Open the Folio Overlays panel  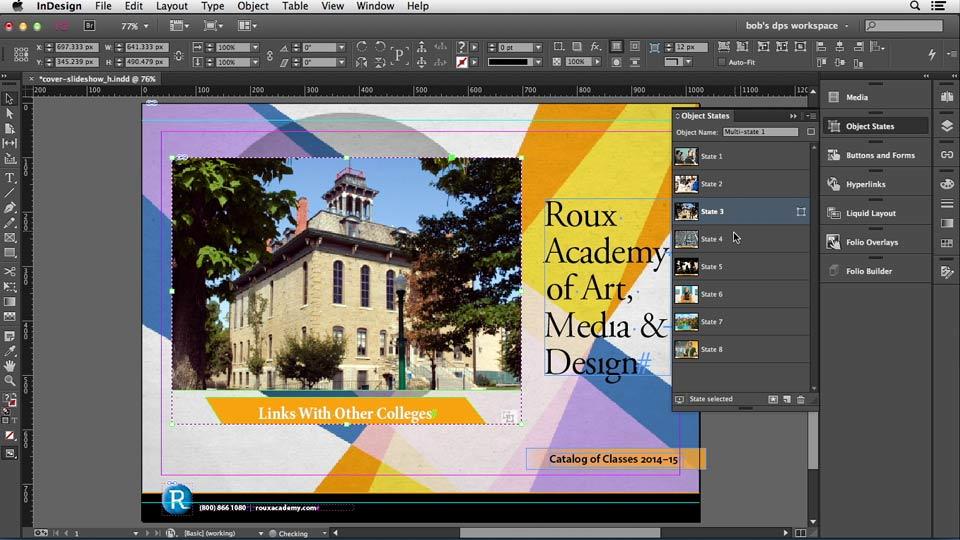876,242
